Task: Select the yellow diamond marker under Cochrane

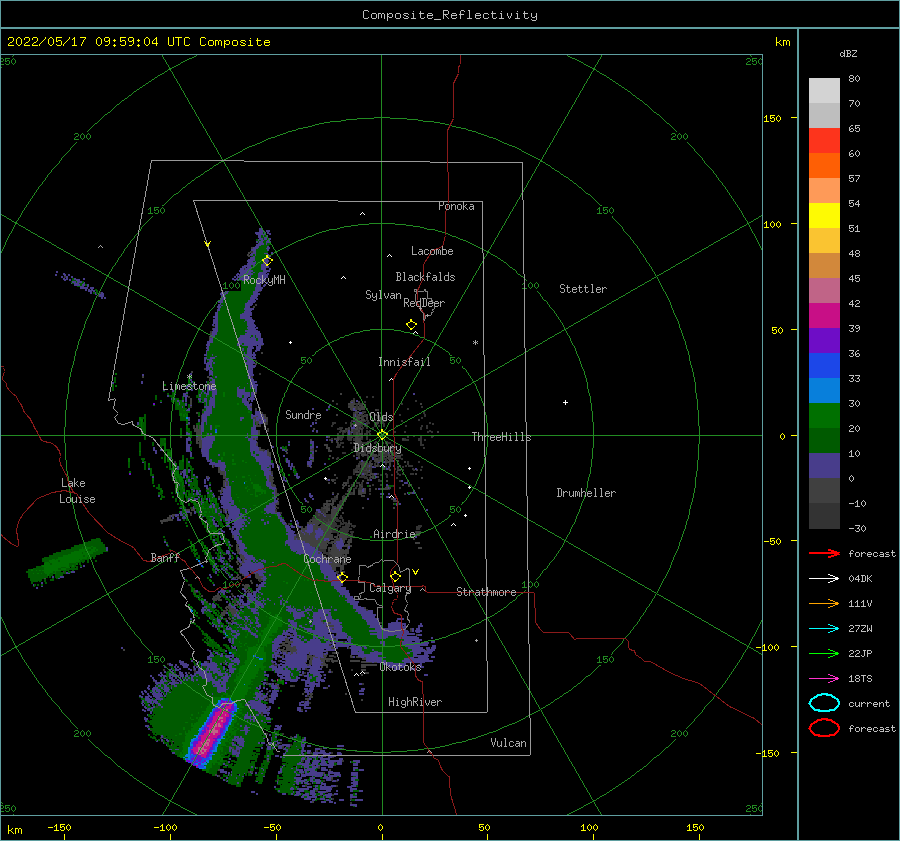Action: [343, 577]
